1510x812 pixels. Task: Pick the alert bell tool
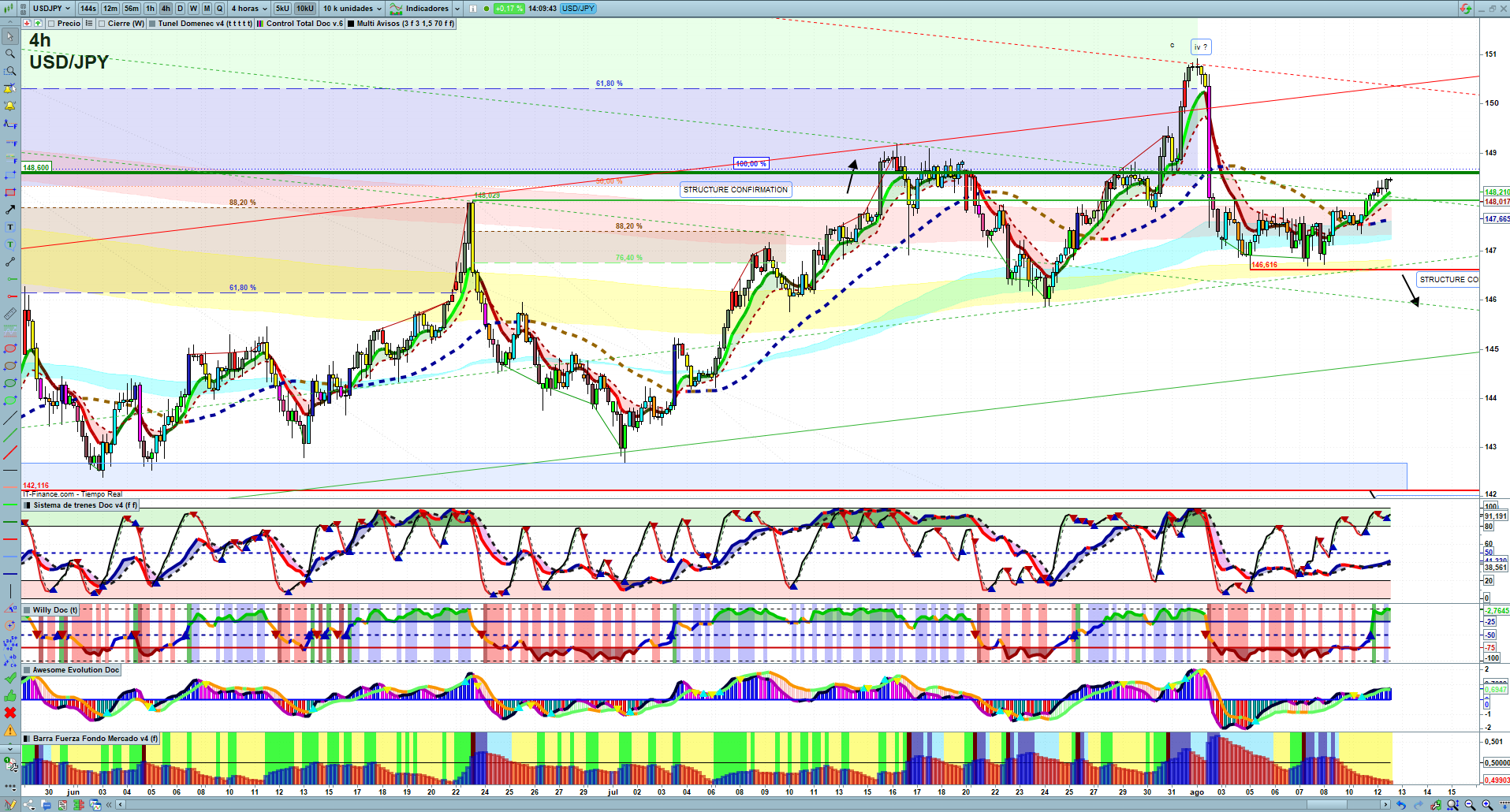coord(10,106)
